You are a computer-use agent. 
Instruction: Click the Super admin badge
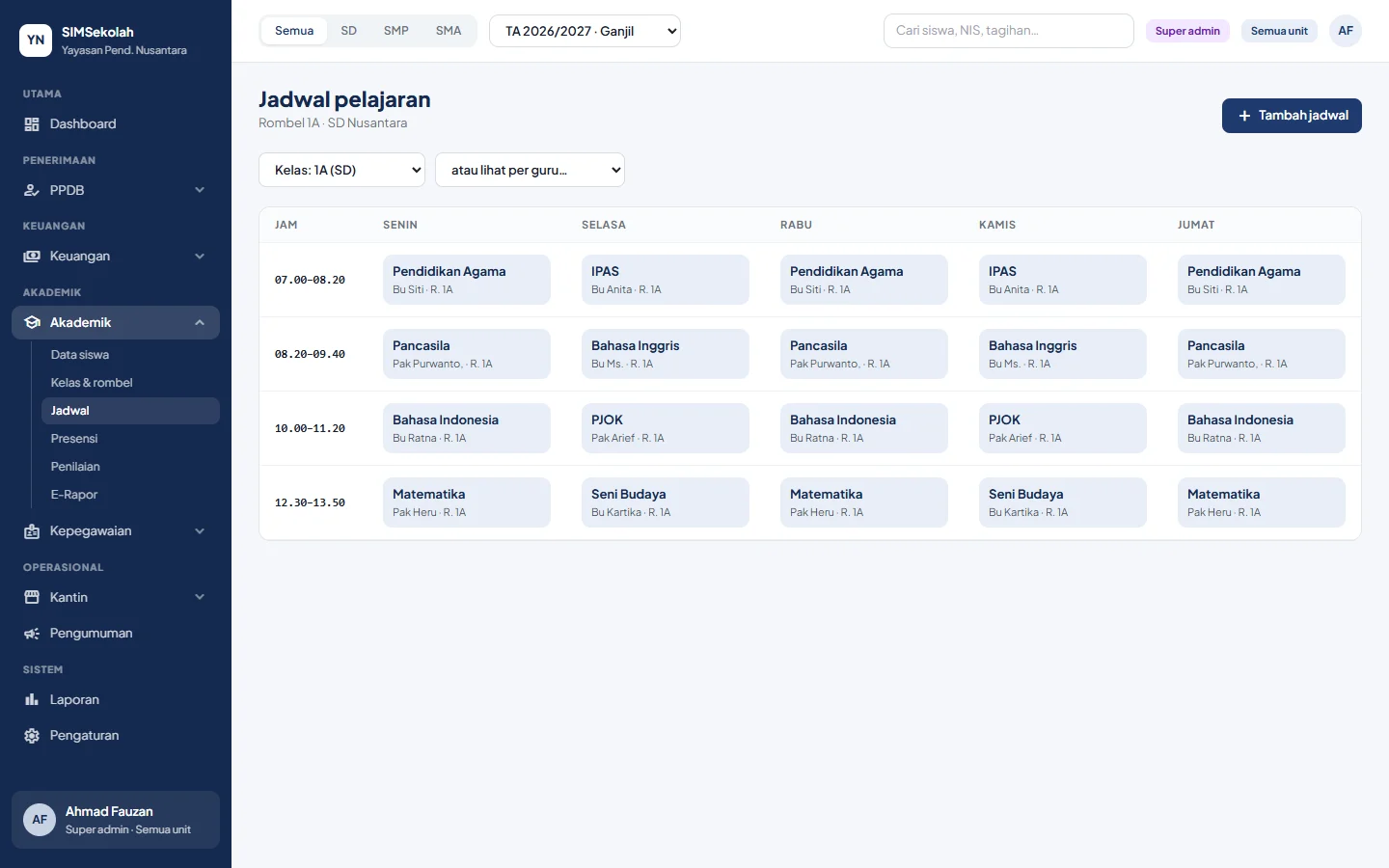tap(1187, 31)
